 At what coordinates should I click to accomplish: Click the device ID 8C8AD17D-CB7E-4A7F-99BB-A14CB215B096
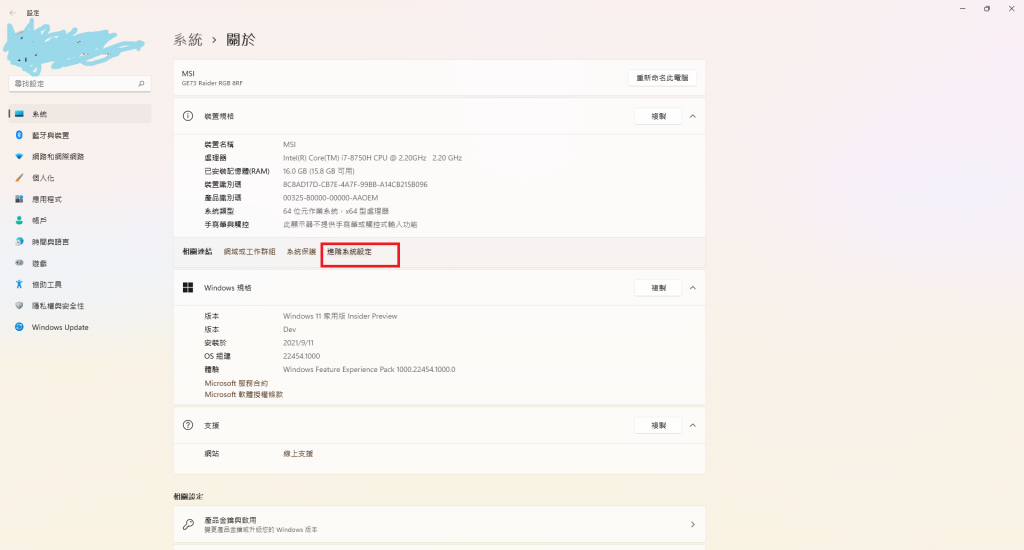point(355,185)
